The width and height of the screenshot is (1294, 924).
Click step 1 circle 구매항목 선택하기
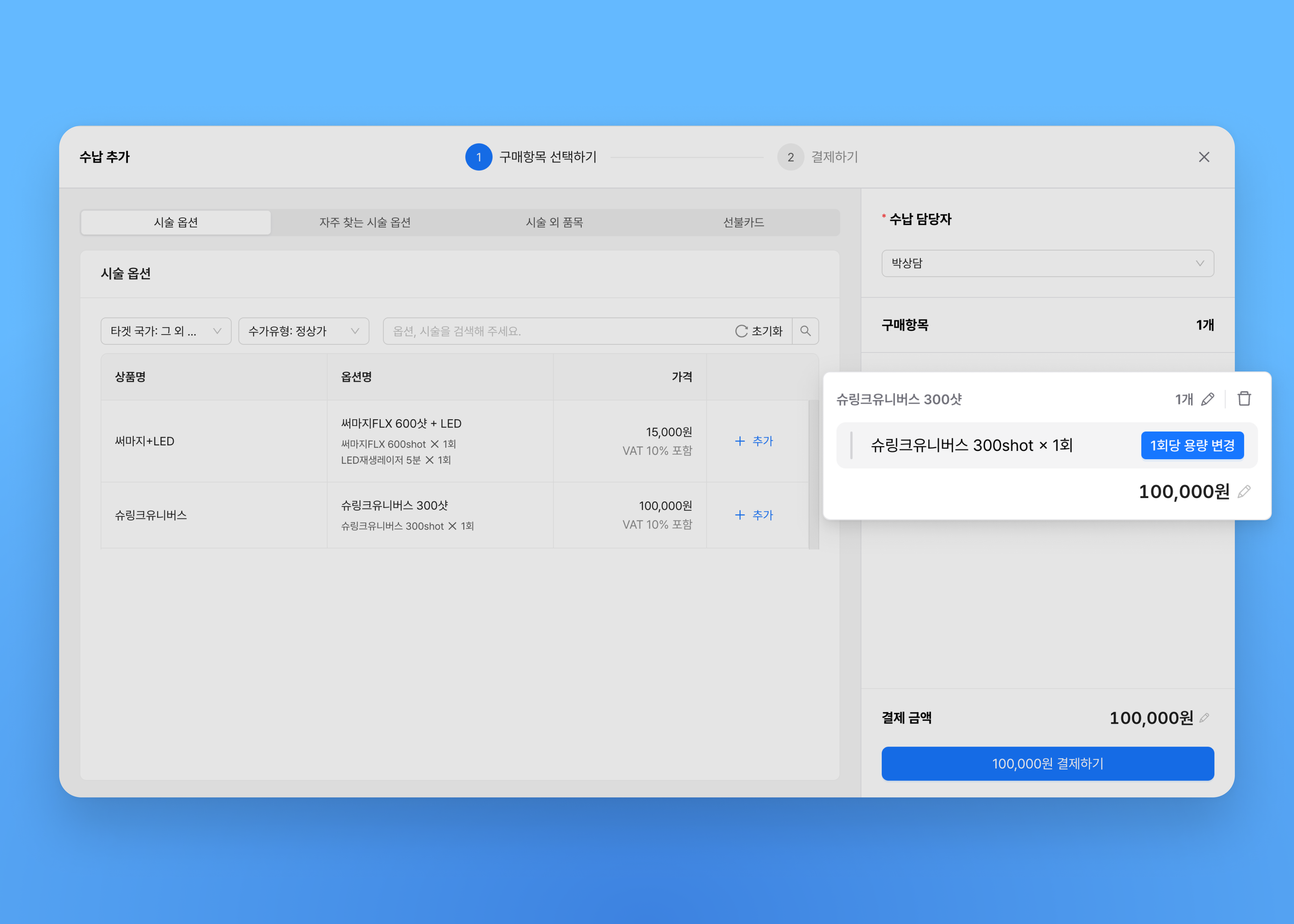478,157
